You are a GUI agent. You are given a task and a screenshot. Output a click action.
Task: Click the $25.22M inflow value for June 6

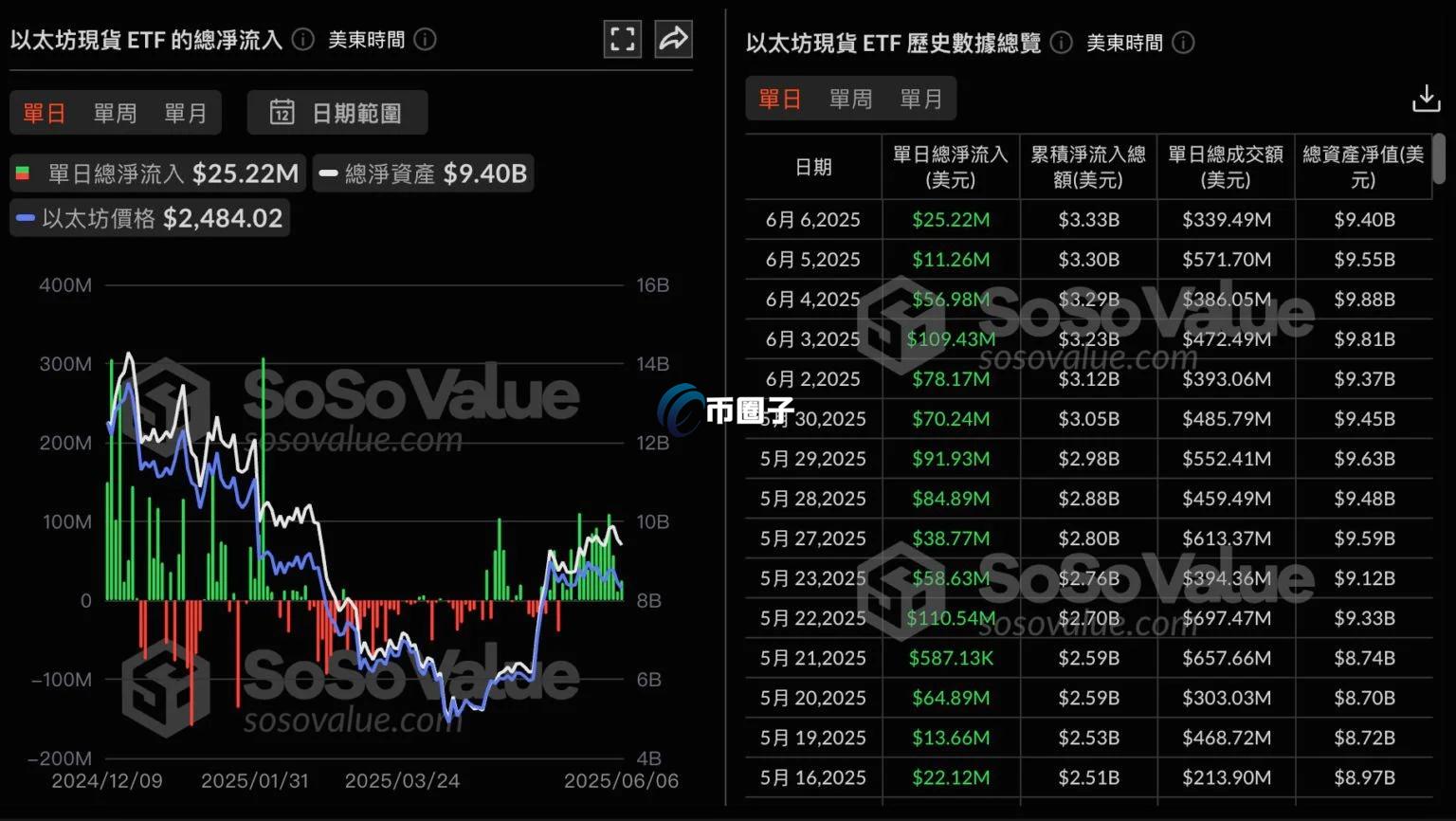951,219
